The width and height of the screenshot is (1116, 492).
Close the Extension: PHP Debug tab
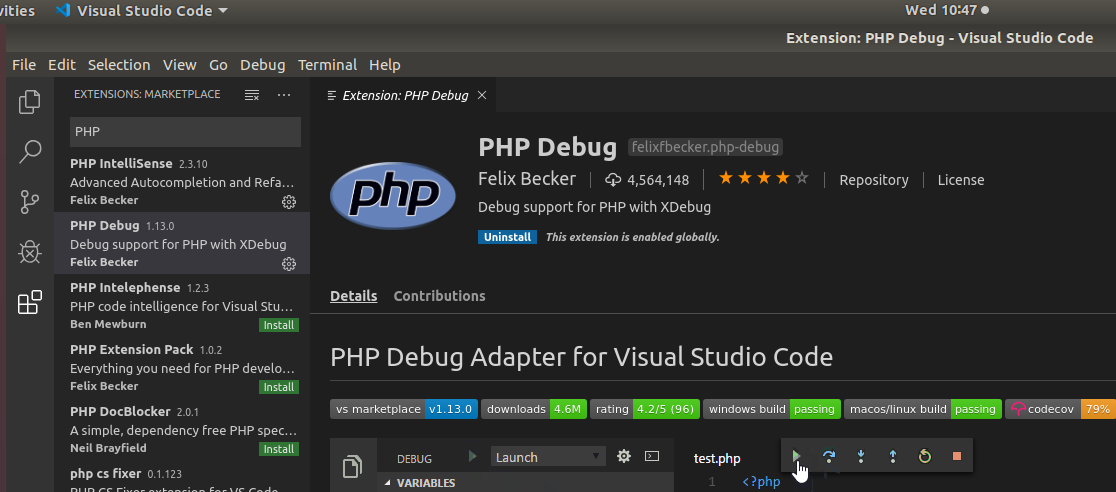click(x=482, y=95)
